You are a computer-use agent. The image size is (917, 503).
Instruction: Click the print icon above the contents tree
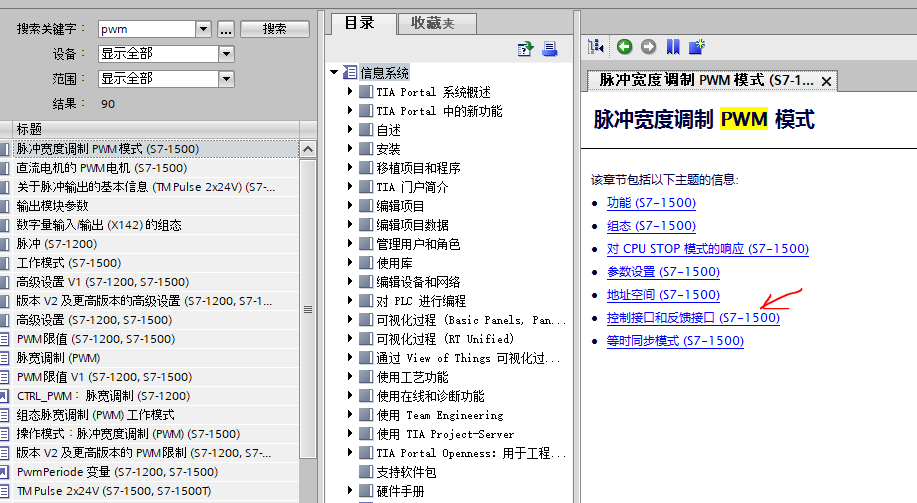[549, 49]
